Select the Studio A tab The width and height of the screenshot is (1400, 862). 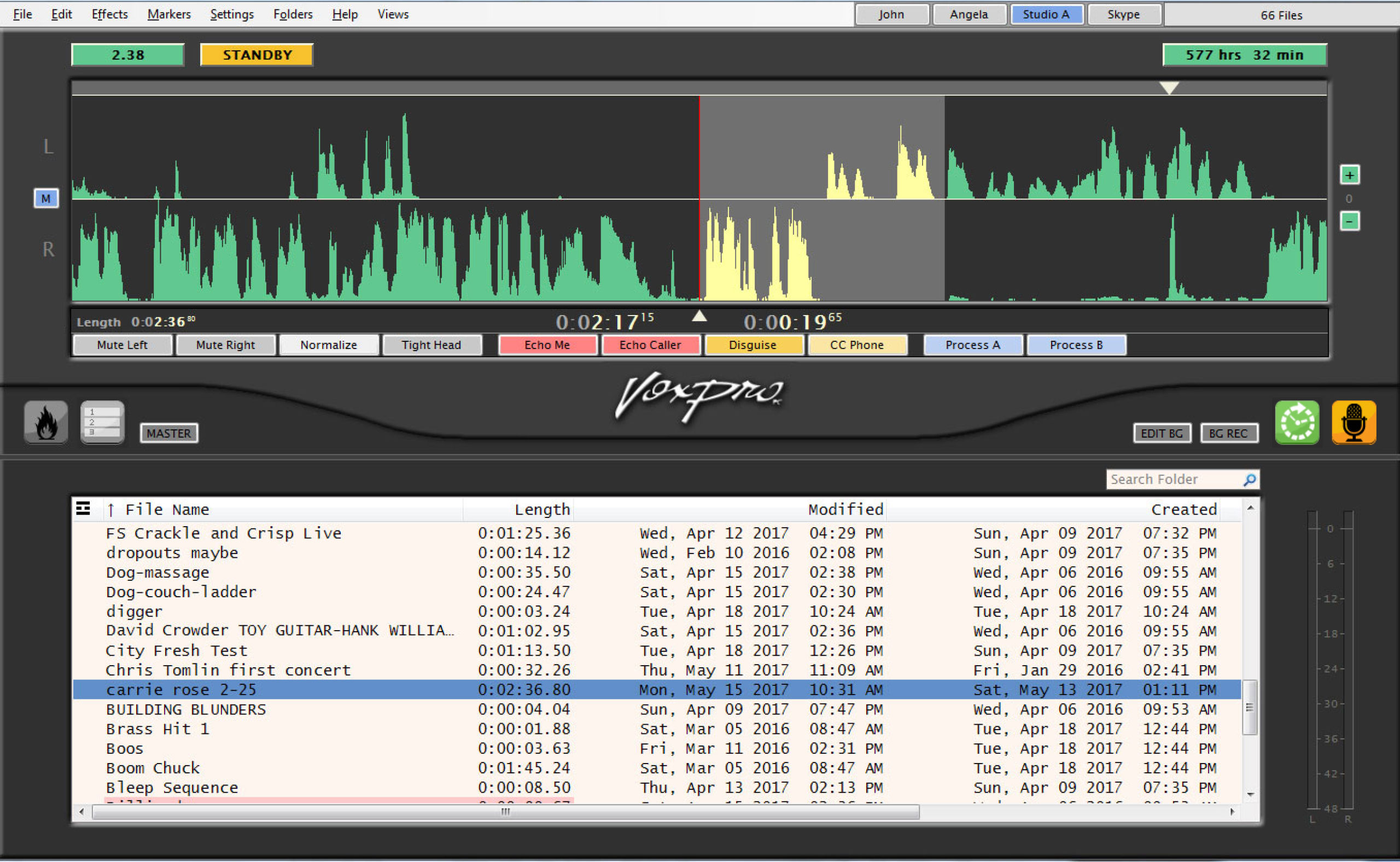[1047, 14]
